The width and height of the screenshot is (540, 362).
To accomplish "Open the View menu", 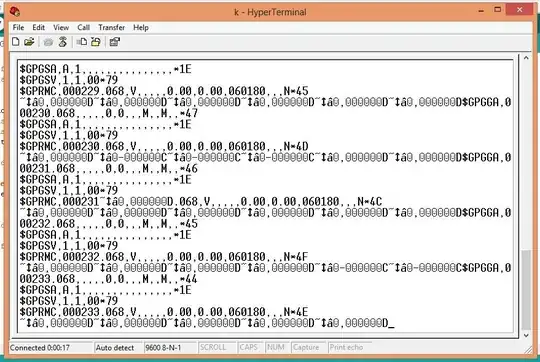I will pyautogui.click(x=61, y=28).
